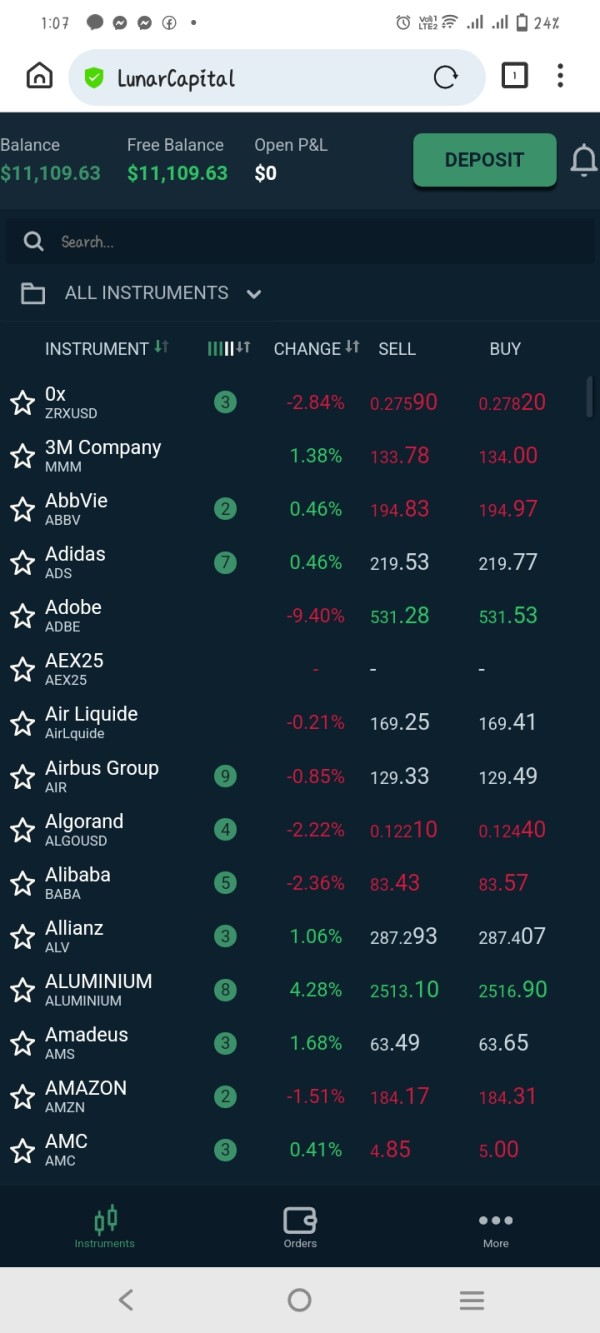Expand the ALL INSTRUMENTS dropdown
Screen dimensions: 600x1333
click(x=254, y=294)
